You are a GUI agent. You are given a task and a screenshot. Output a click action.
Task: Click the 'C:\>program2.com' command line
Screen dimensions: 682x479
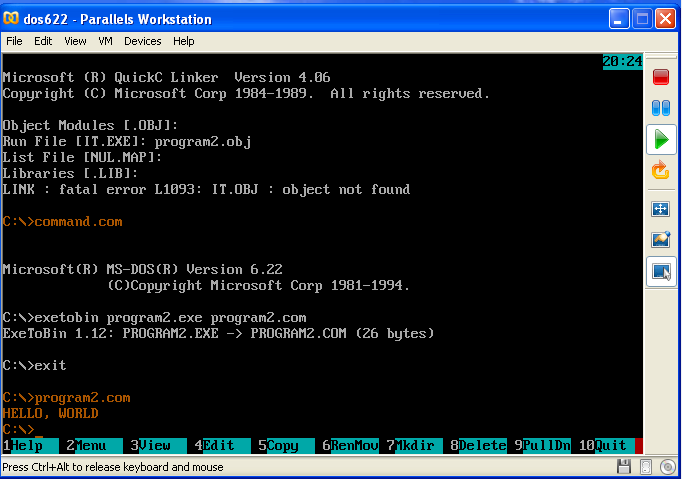pos(67,398)
